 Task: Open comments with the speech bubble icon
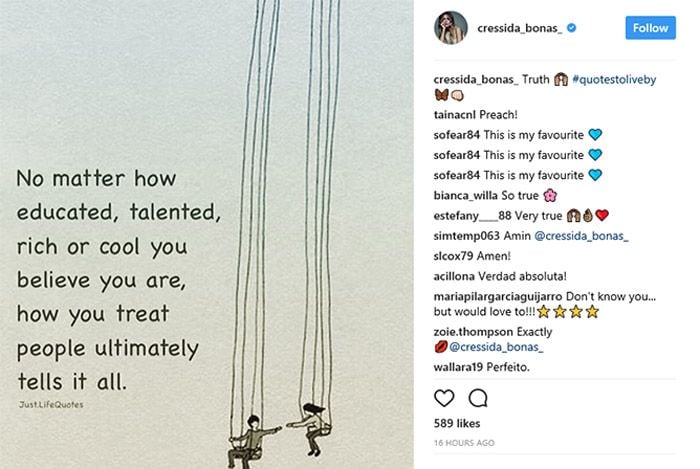[478, 398]
